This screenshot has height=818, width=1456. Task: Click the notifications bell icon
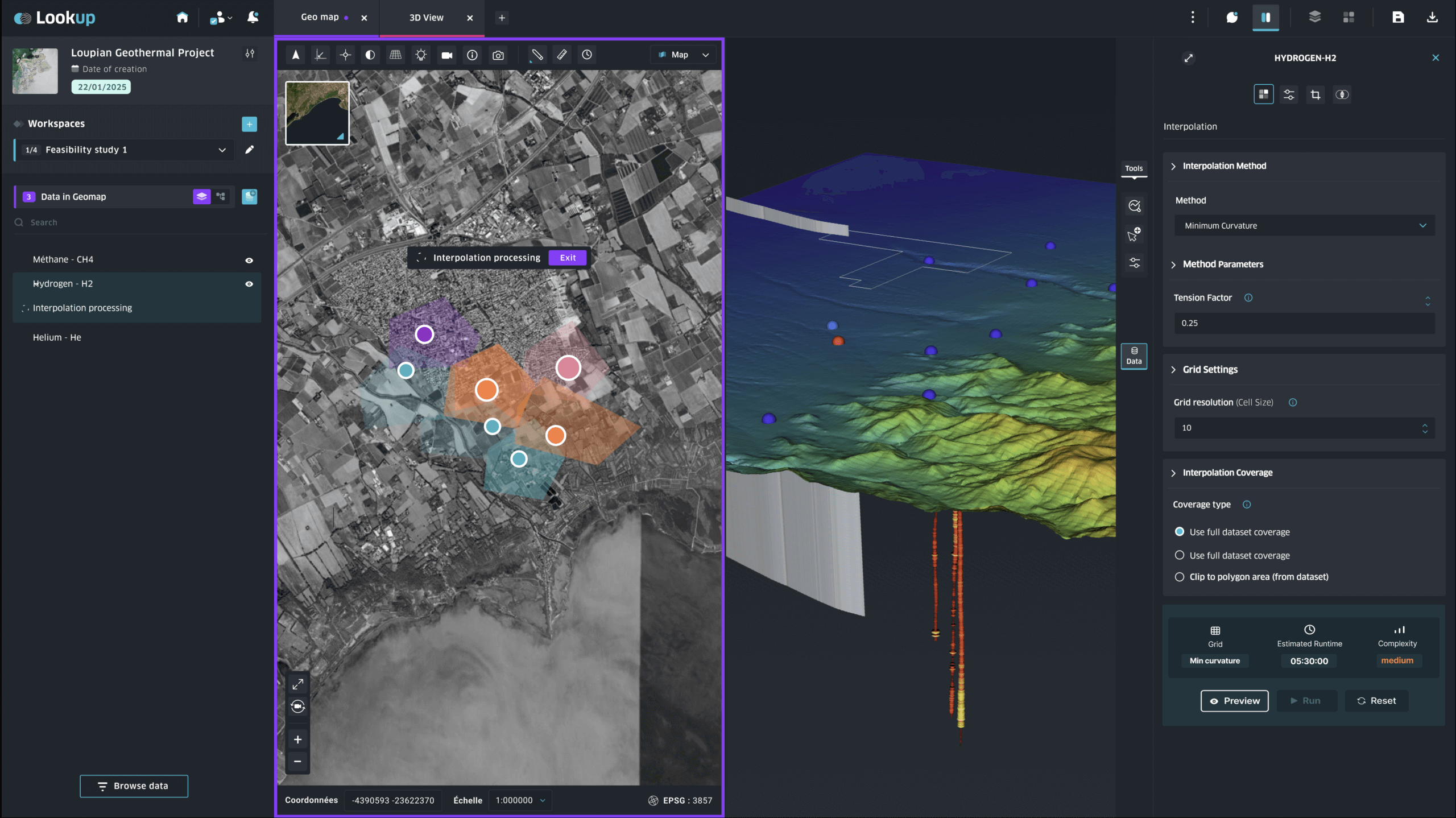pyautogui.click(x=253, y=18)
